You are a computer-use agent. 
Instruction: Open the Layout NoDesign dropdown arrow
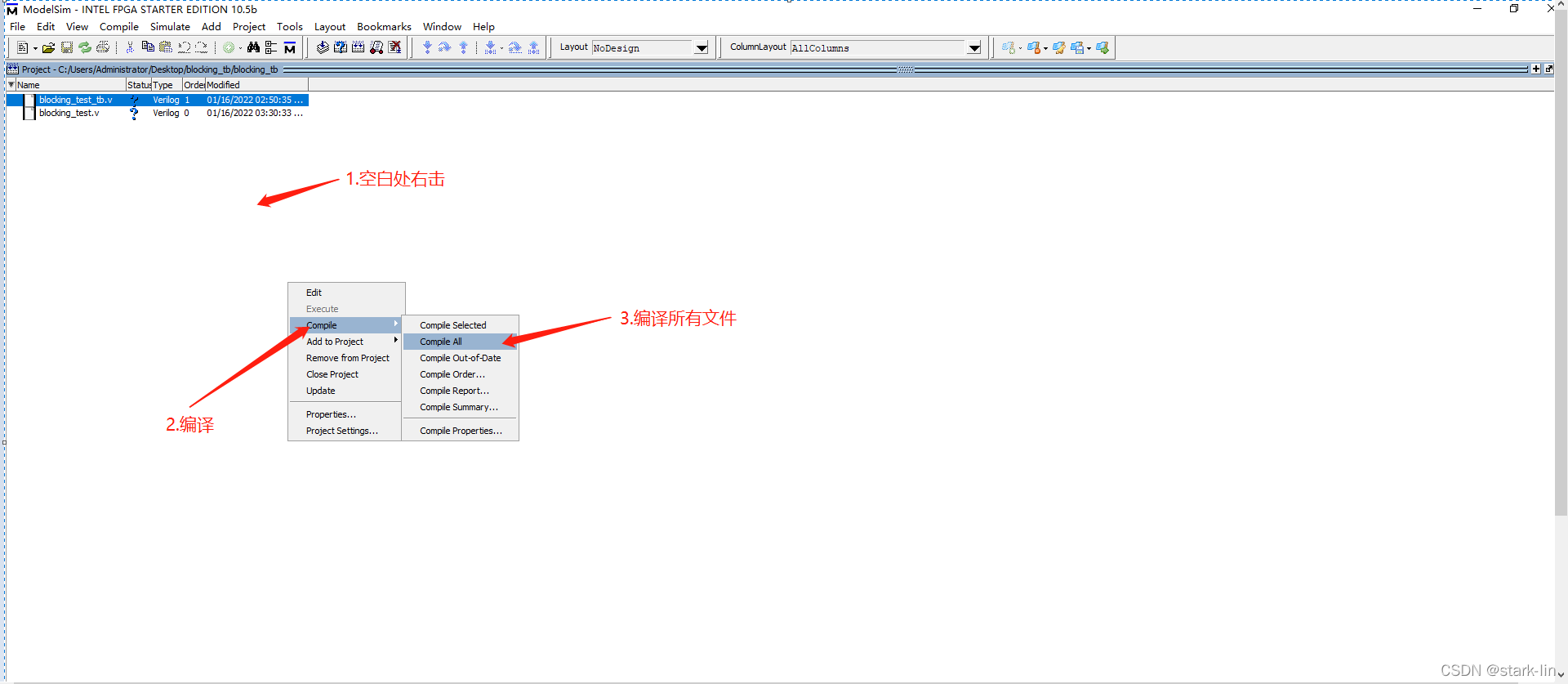coord(702,48)
